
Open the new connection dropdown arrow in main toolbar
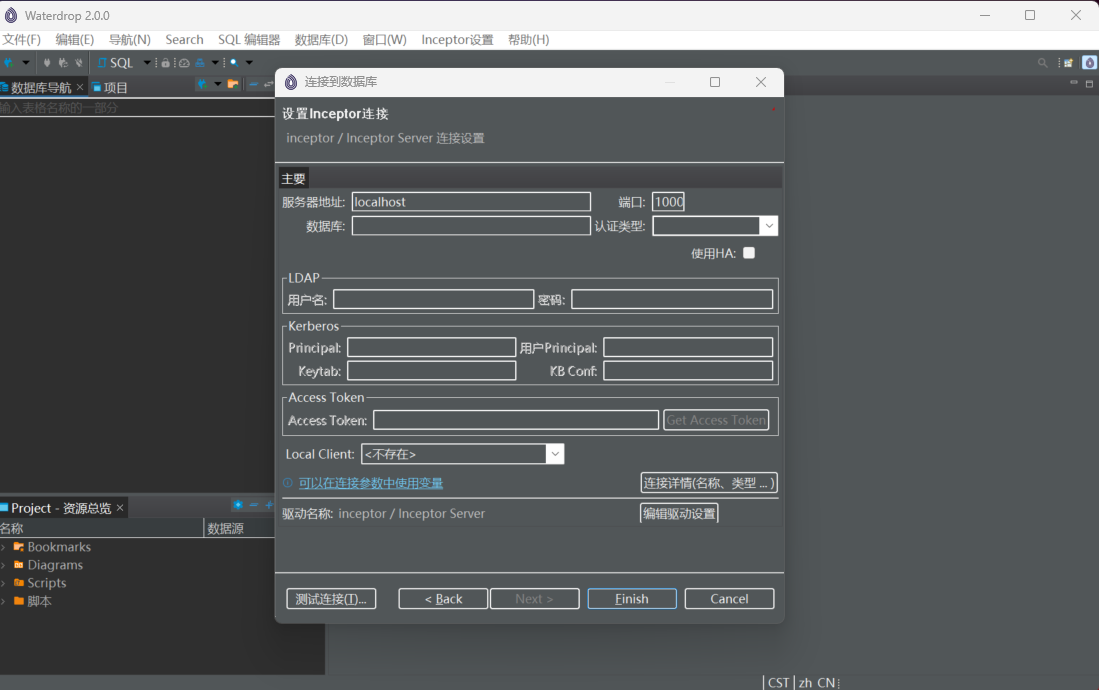(x=26, y=62)
